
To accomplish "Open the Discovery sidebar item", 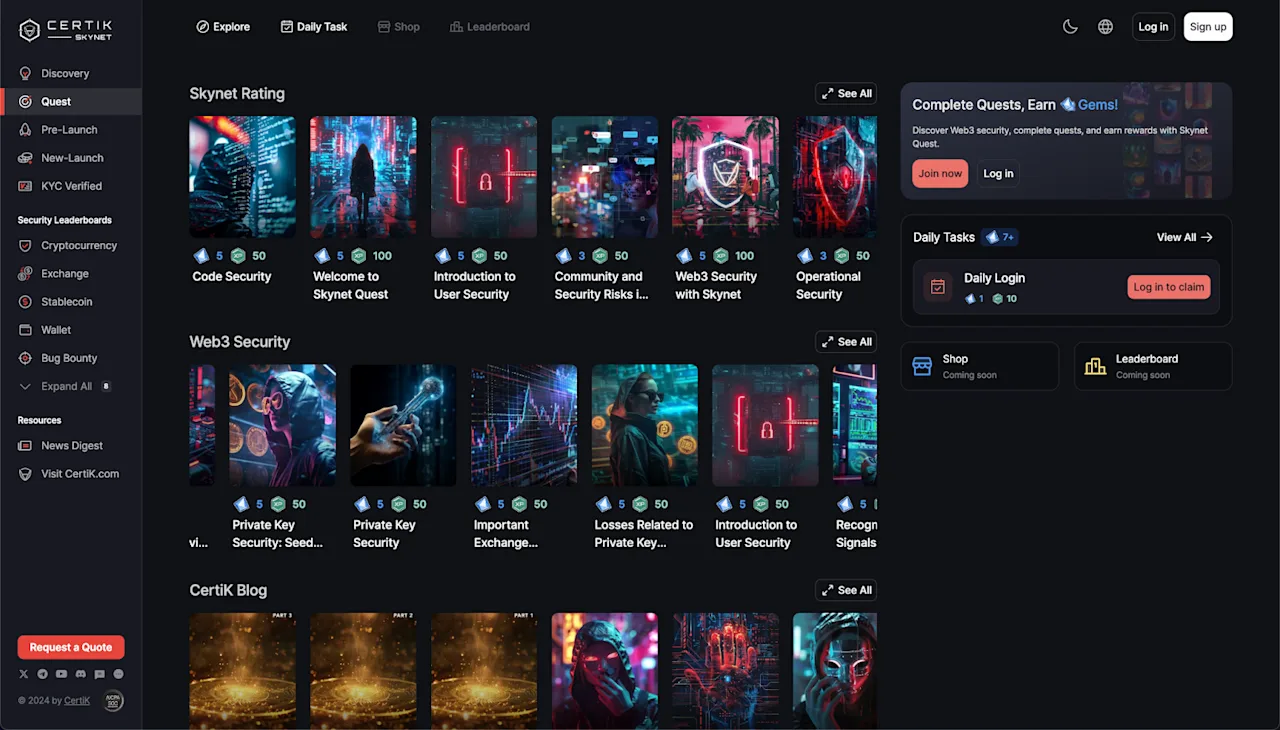I will (71, 74).
